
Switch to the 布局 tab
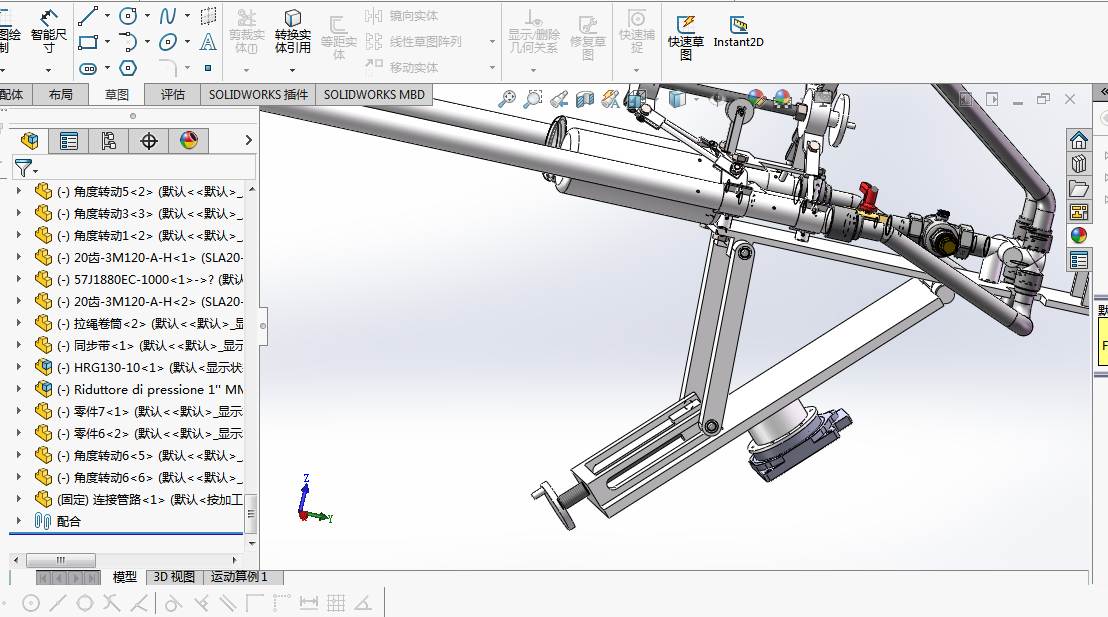(x=61, y=94)
